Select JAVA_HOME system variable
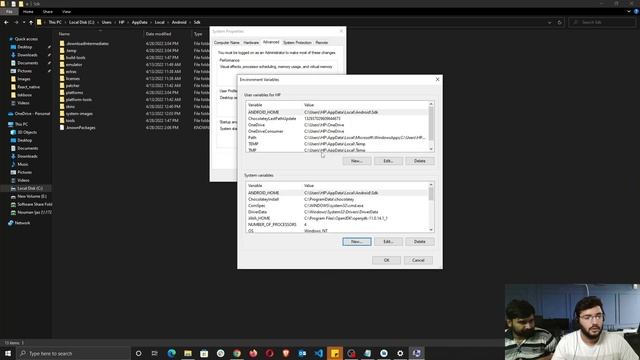640x360 pixels. point(337,218)
